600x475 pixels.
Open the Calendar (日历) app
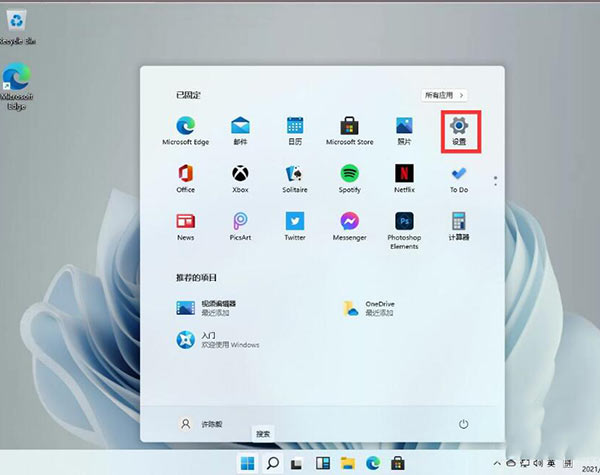(295, 131)
